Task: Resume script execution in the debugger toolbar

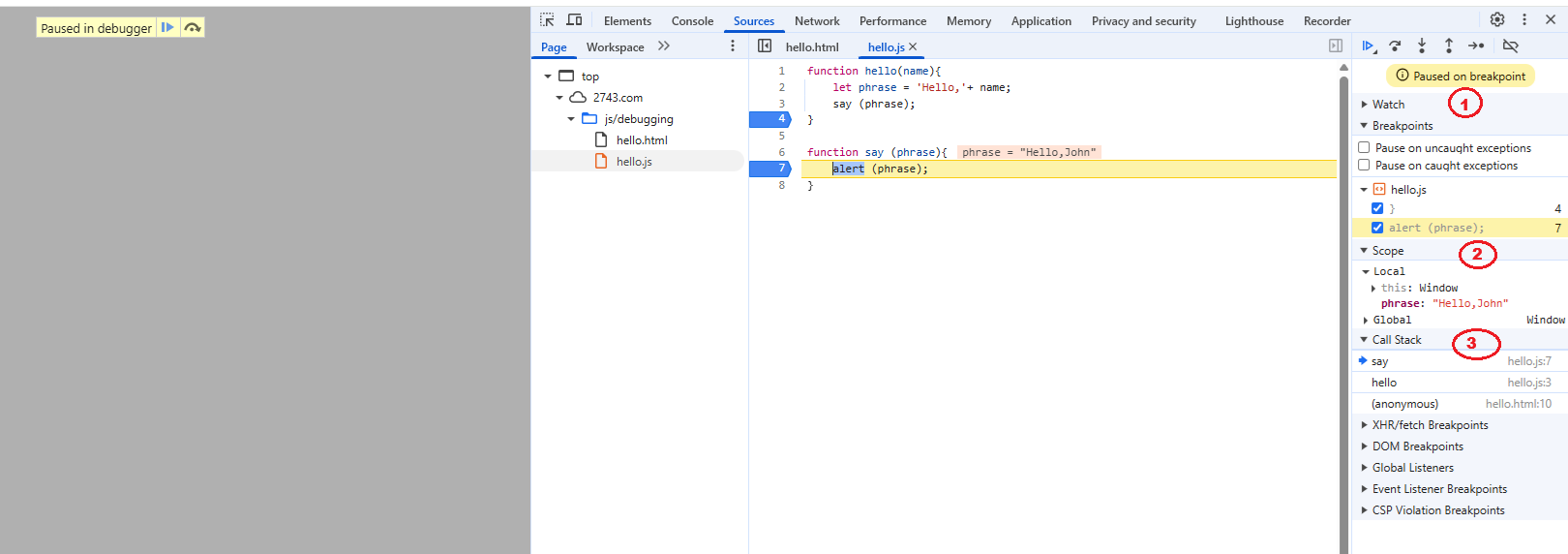Action: pyautogui.click(x=1369, y=46)
